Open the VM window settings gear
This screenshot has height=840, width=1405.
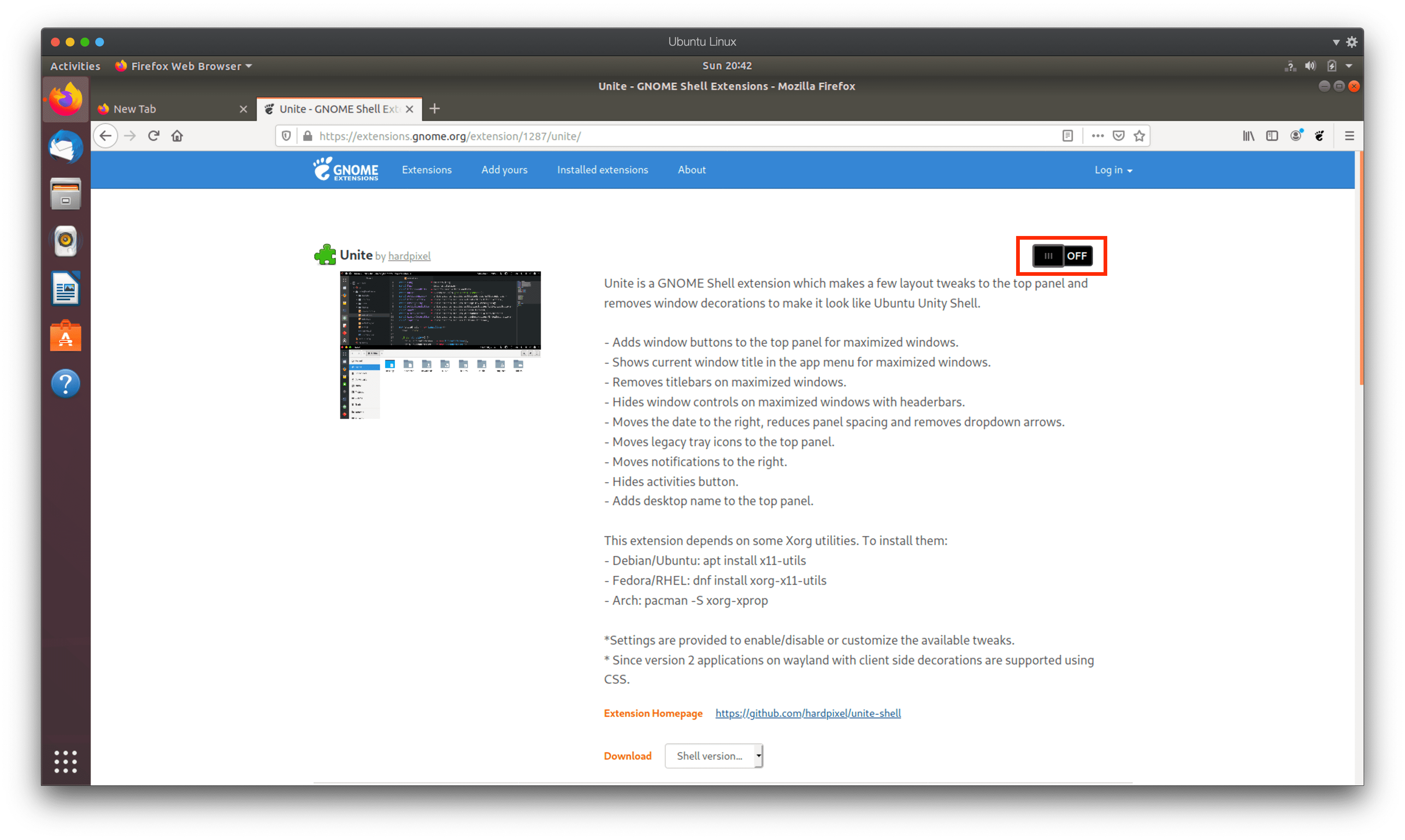(1352, 42)
